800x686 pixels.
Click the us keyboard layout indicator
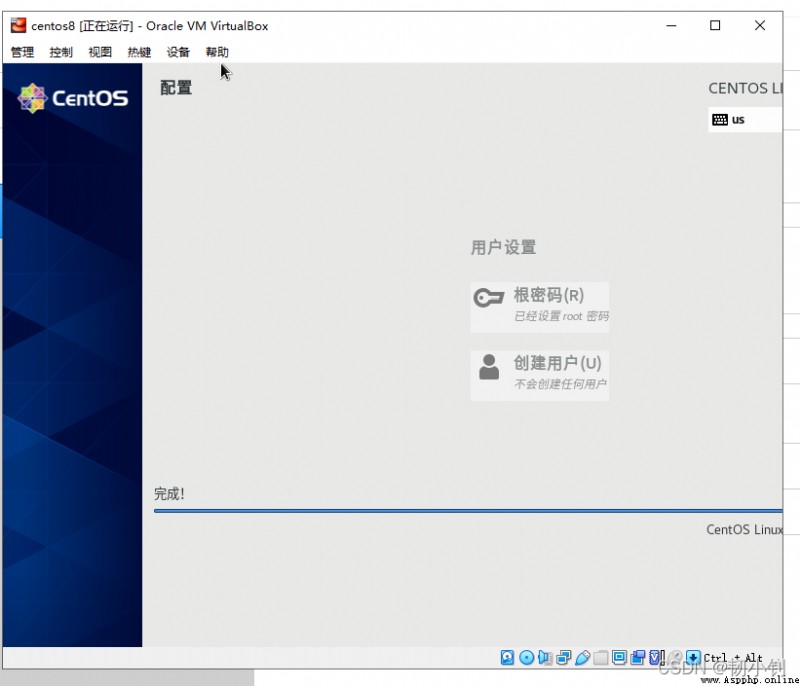(x=745, y=120)
